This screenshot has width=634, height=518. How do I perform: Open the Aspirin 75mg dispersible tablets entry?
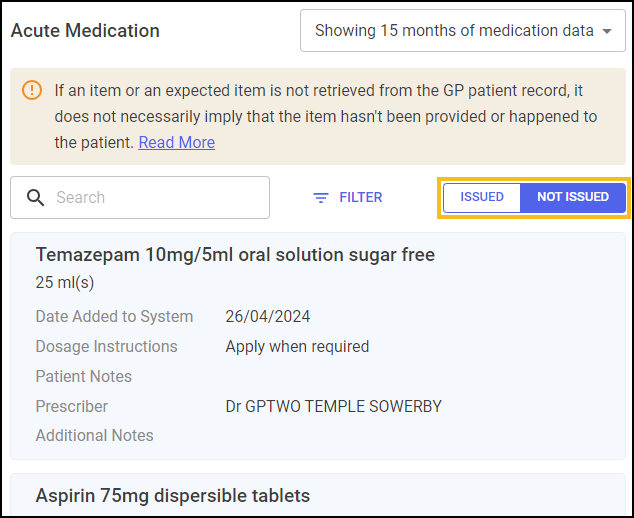(173, 495)
